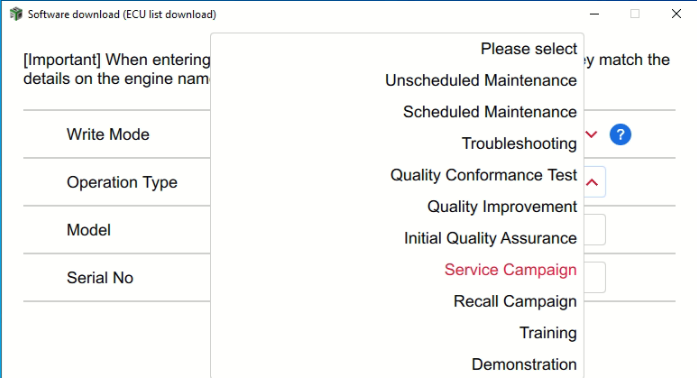Click the Operation Type label
Viewport: 697px width, 378px height.
tap(122, 182)
